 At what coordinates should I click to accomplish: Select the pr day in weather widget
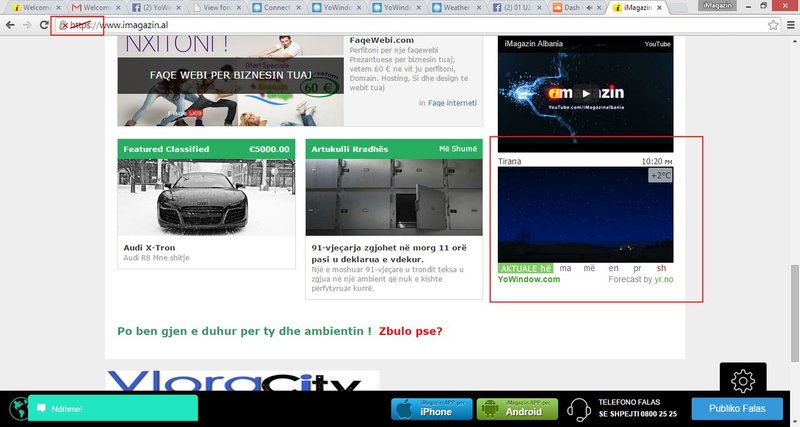[x=637, y=268]
